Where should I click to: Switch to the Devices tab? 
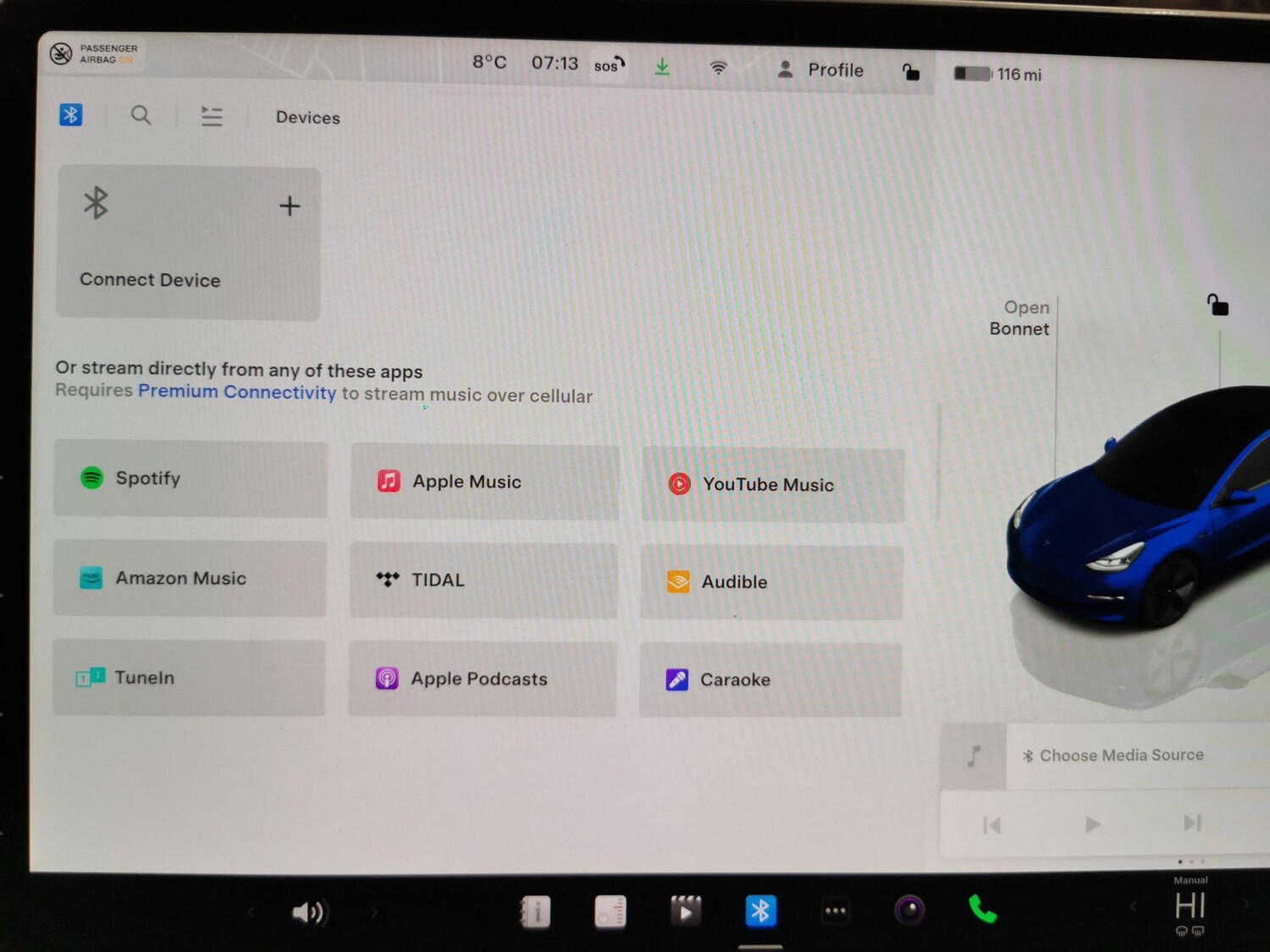[307, 117]
